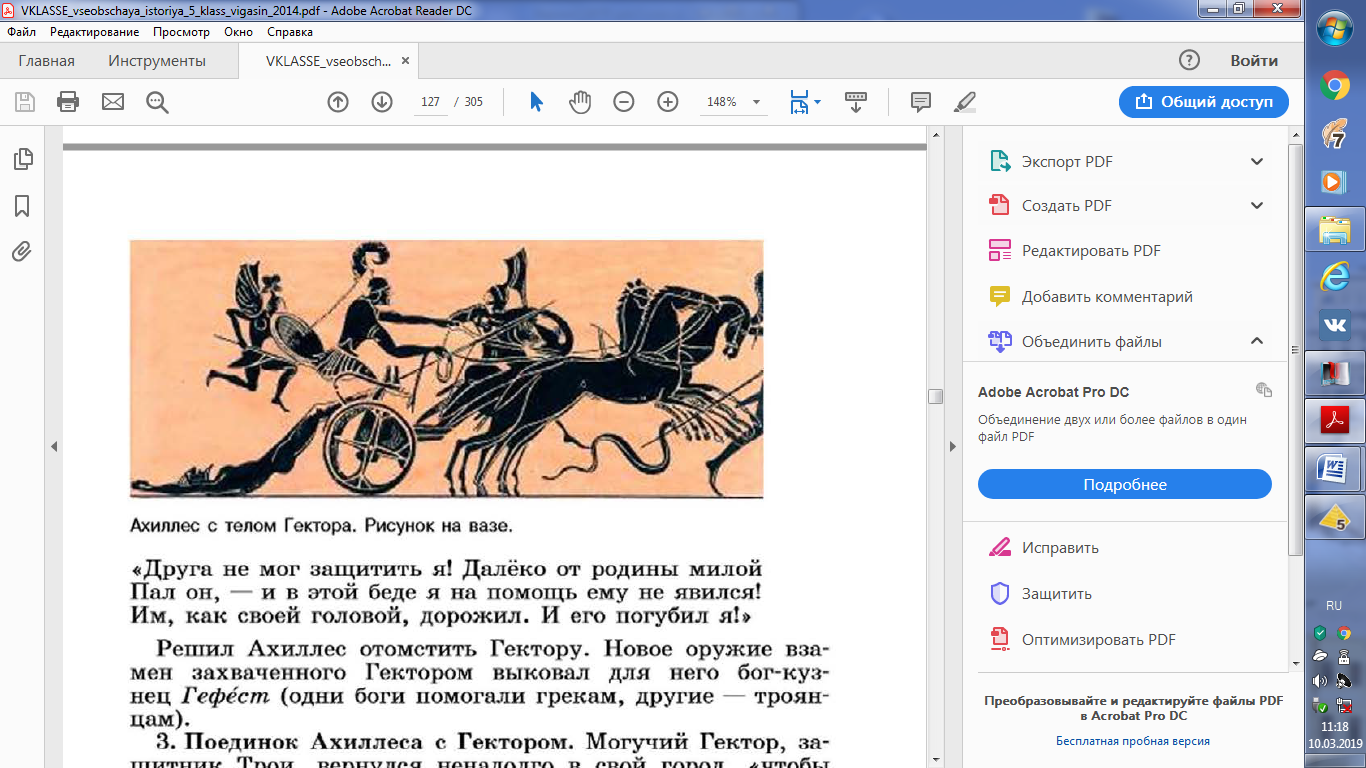
Task: Open the Справка menu
Action: pyautogui.click(x=290, y=32)
